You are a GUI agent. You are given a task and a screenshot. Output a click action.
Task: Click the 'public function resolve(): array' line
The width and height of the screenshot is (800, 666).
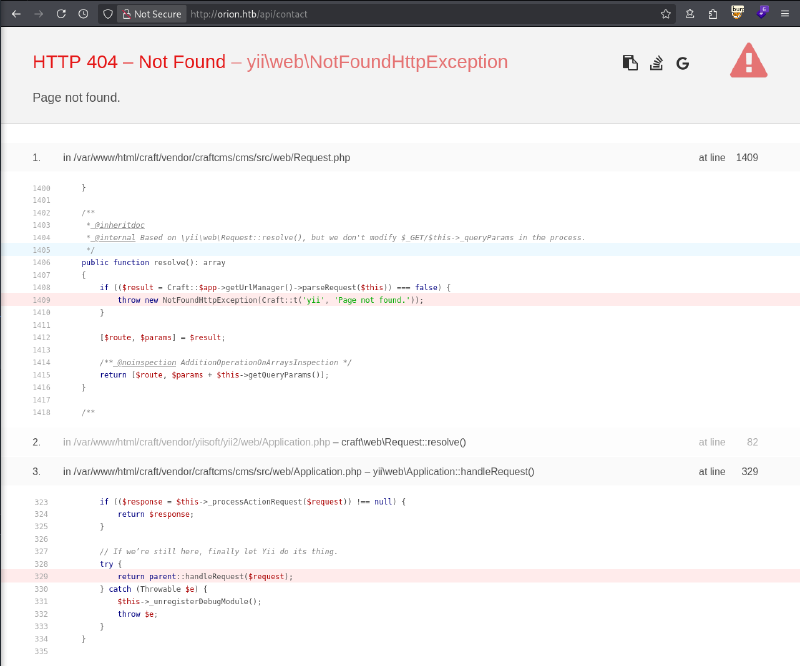pos(153,262)
